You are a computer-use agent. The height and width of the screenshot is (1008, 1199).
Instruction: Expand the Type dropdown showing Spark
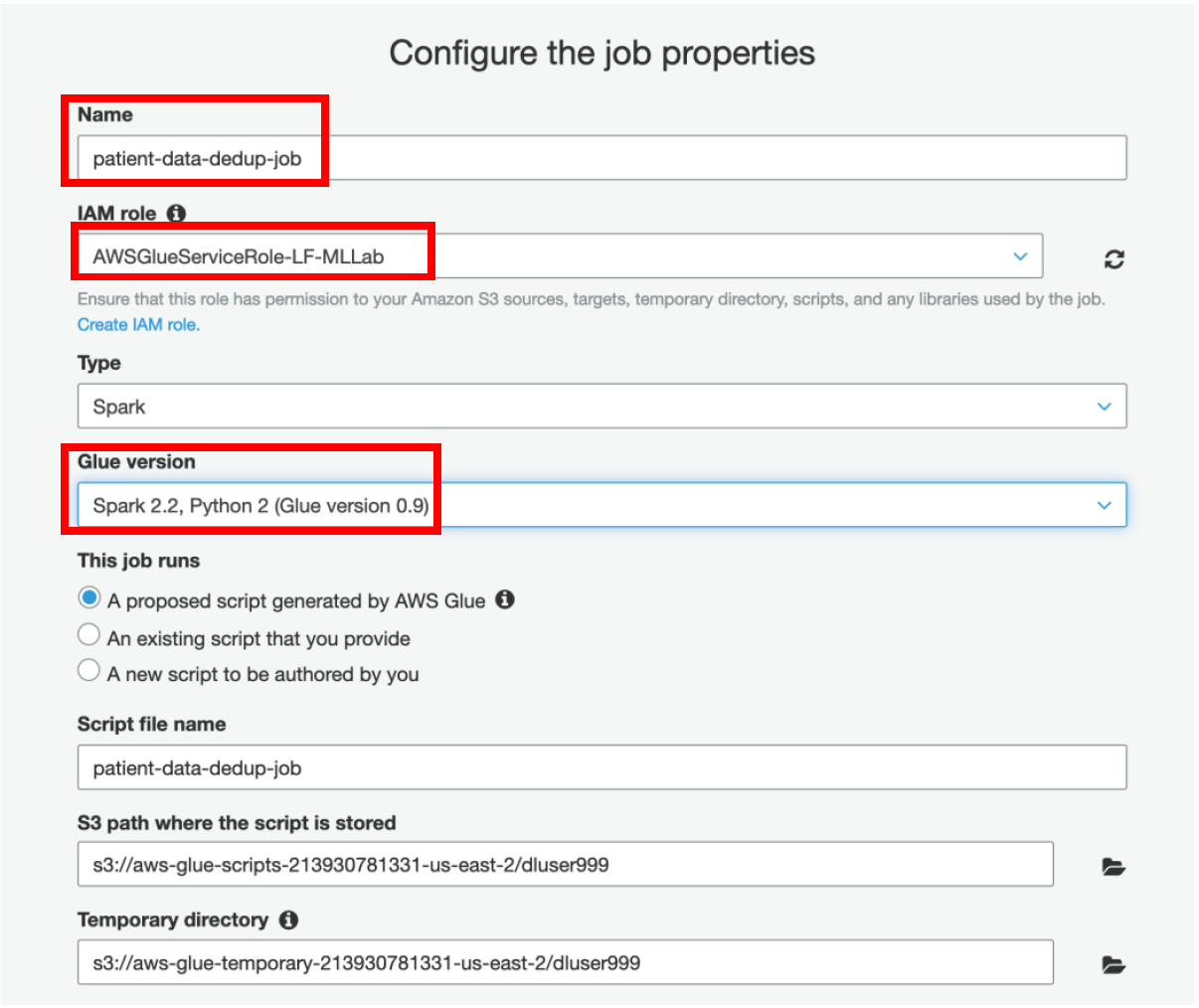pos(602,406)
